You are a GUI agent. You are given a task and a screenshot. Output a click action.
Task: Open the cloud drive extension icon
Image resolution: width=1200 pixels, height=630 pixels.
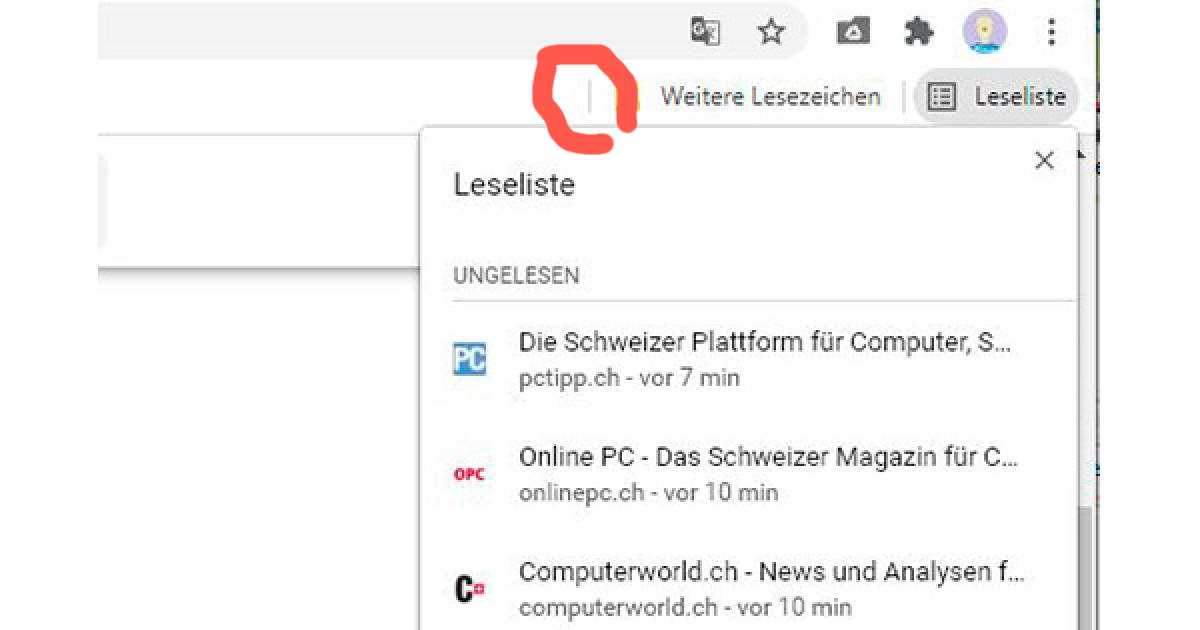(851, 32)
